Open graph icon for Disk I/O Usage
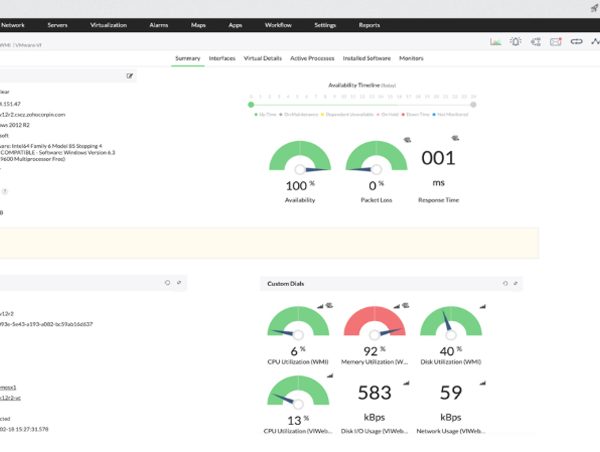 (x=406, y=383)
